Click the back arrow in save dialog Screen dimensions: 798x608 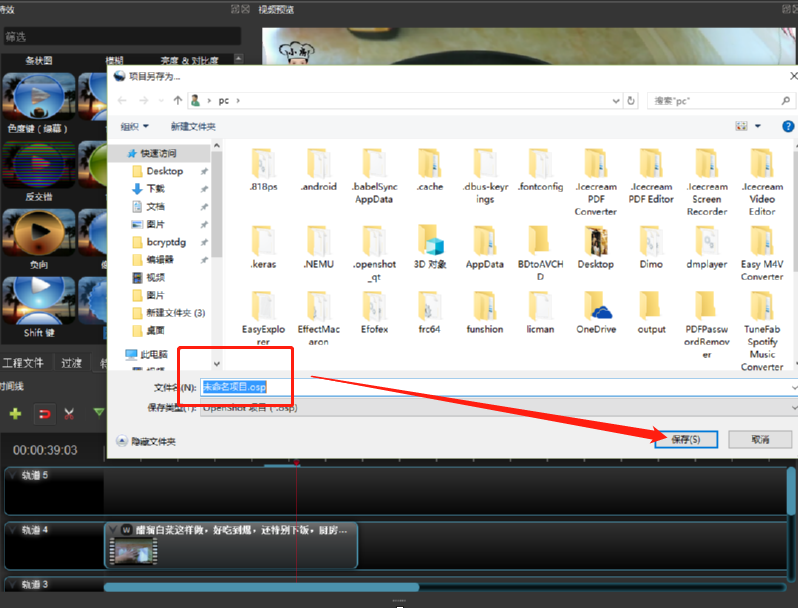[122, 100]
